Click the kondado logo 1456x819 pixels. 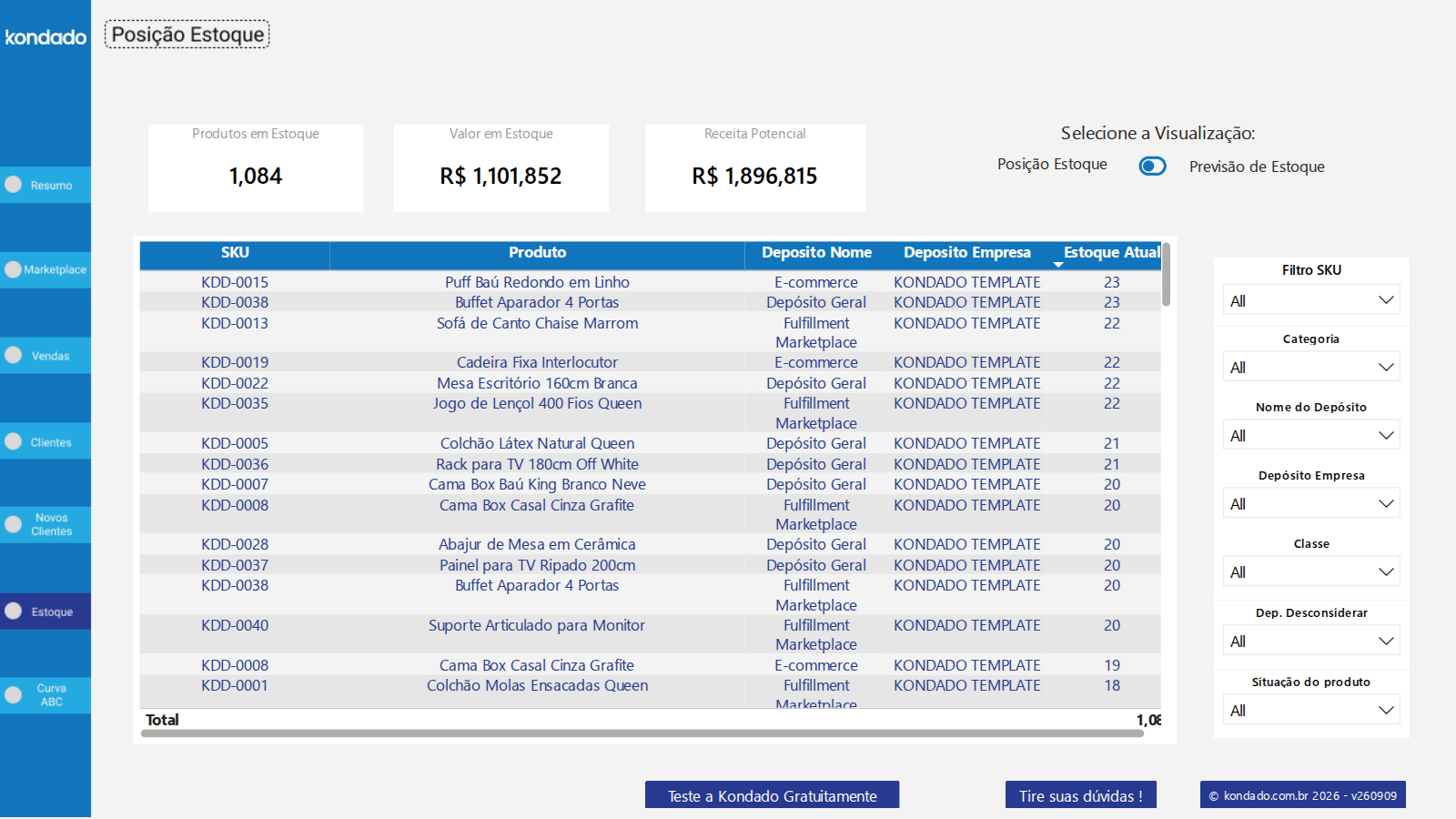45,37
